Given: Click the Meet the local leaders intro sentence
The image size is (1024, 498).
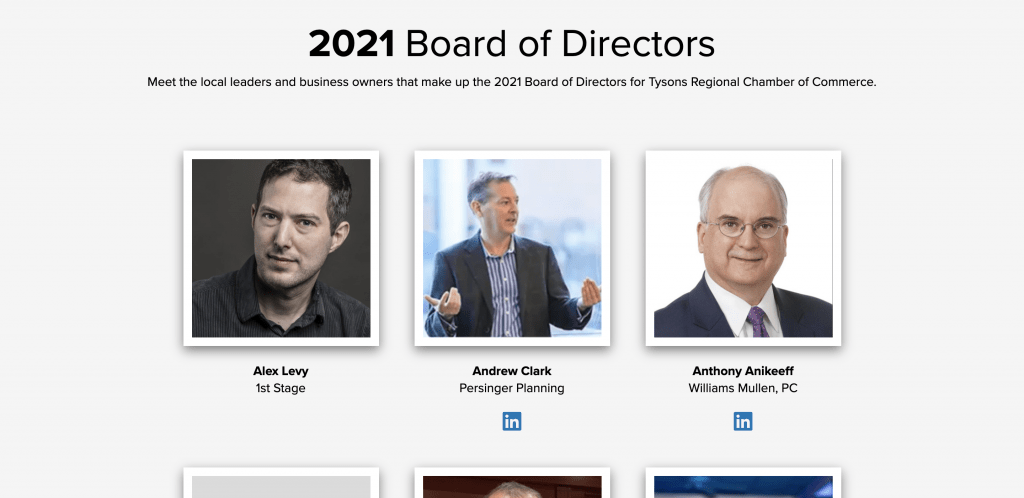Looking at the screenshot, I should tap(512, 82).
